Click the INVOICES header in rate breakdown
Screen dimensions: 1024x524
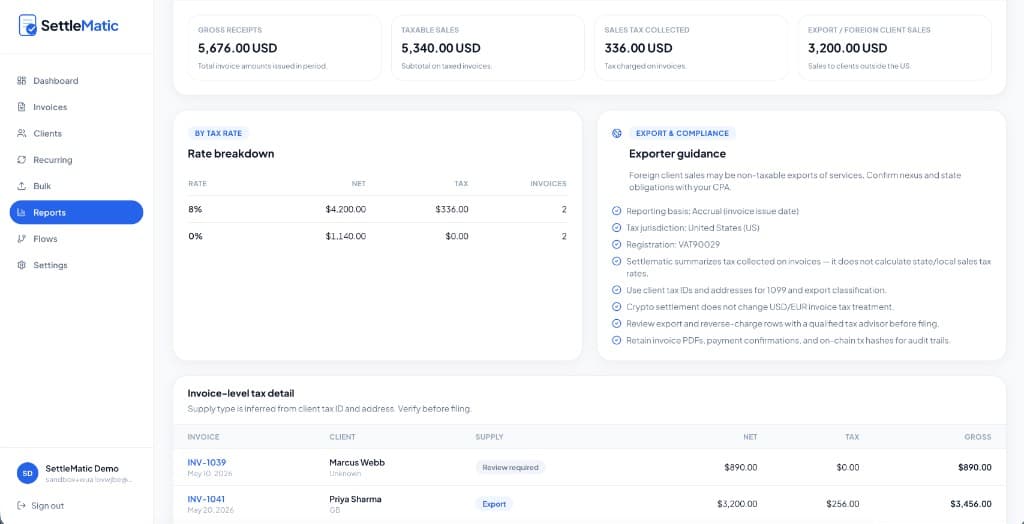pyautogui.click(x=549, y=184)
